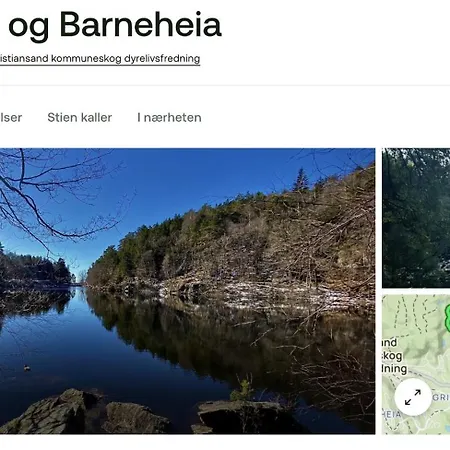Click the small blue pond on the map
This screenshot has height=450, width=450.
click(447, 427)
